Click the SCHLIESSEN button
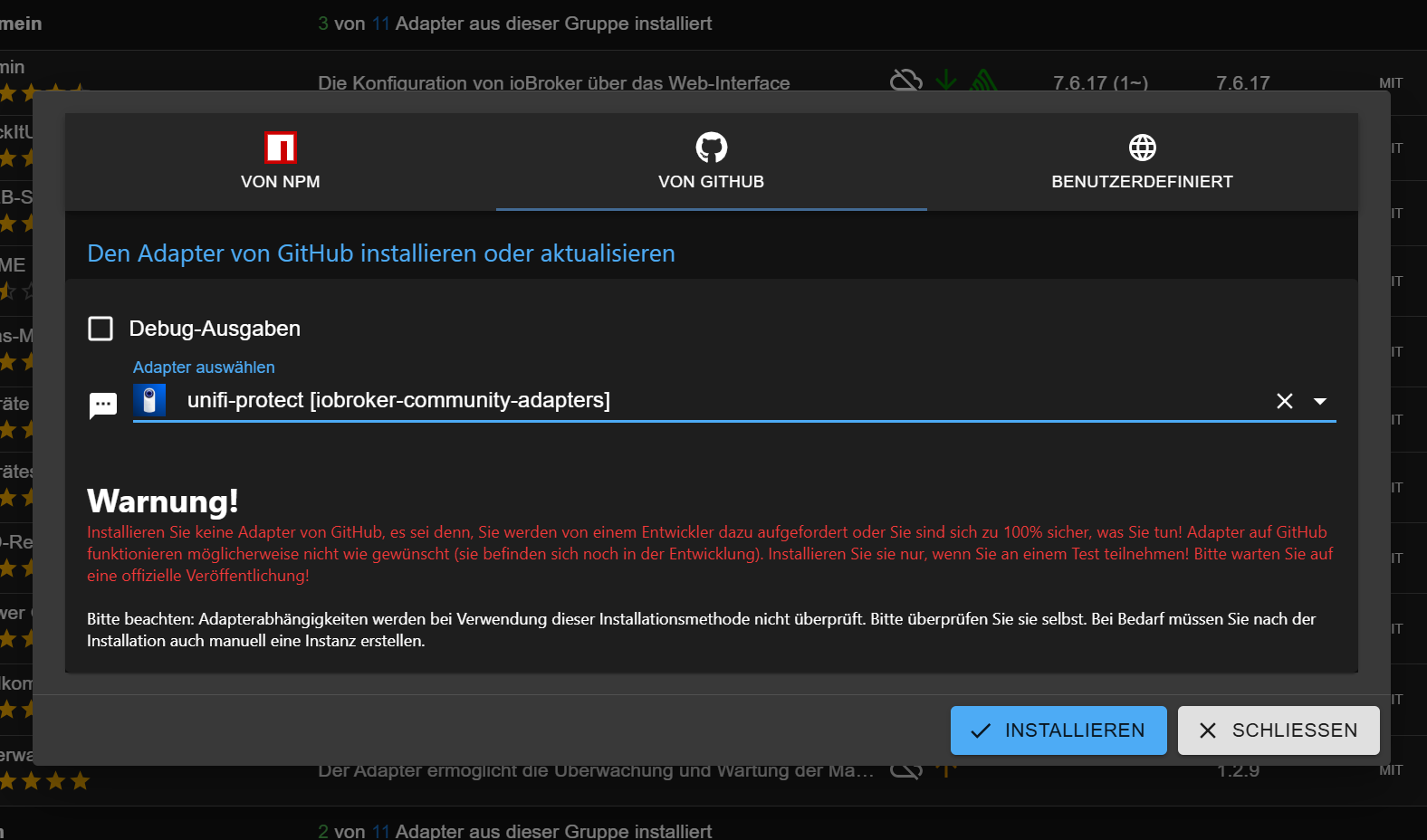Viewport: 1427px width, 840px height. [1279, 730]
